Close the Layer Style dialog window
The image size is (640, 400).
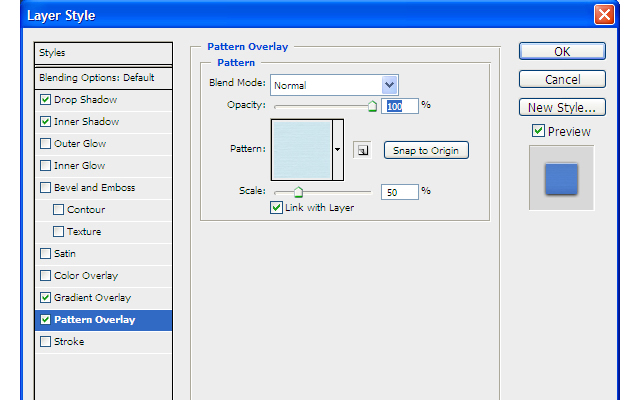604,15
